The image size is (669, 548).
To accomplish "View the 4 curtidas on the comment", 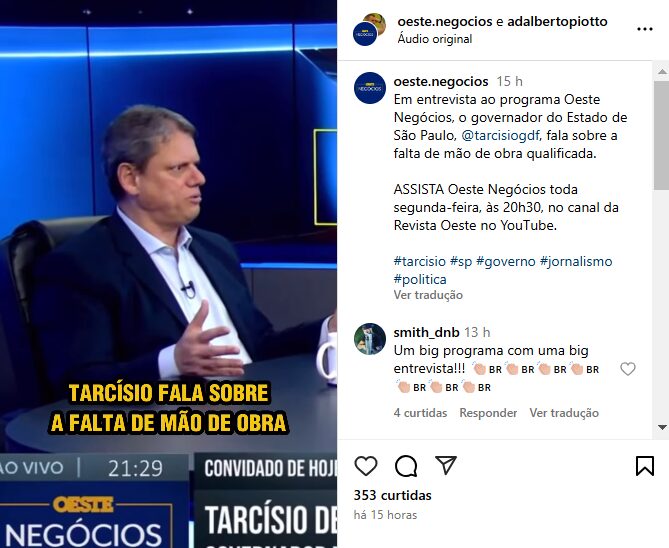I will click(420, 413).
